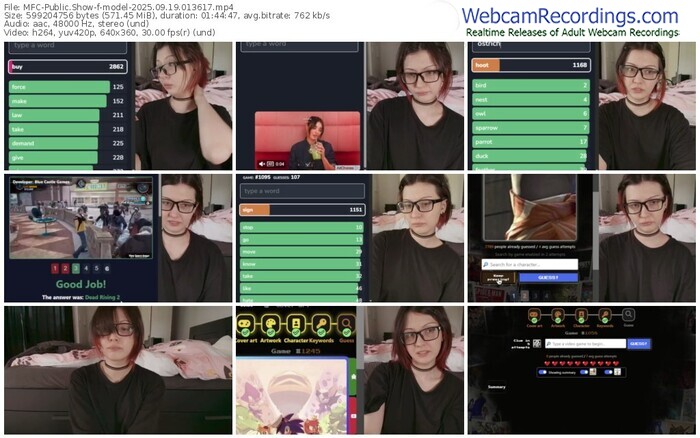This screenshot has width=700, height=438.
Task: Select the 'bird' guess row
Action: (x=531, y=85)
